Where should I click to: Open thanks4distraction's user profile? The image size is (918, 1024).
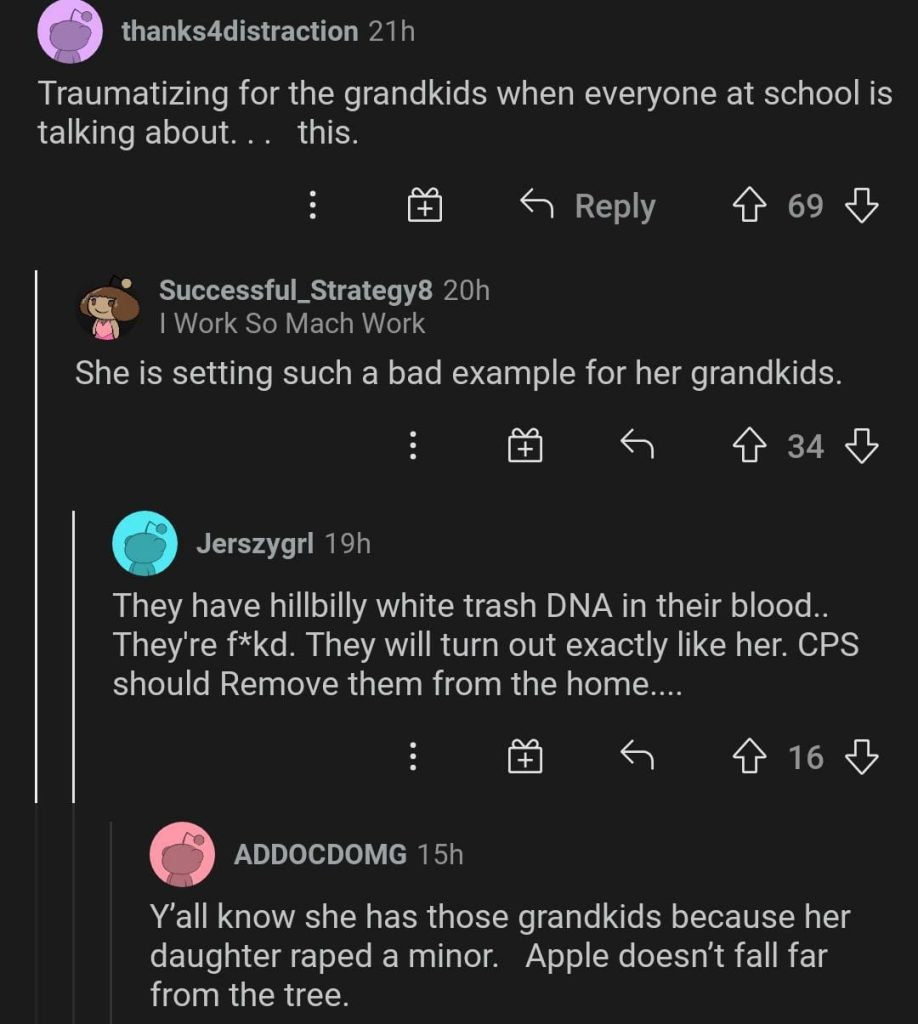tap(239, 32)
